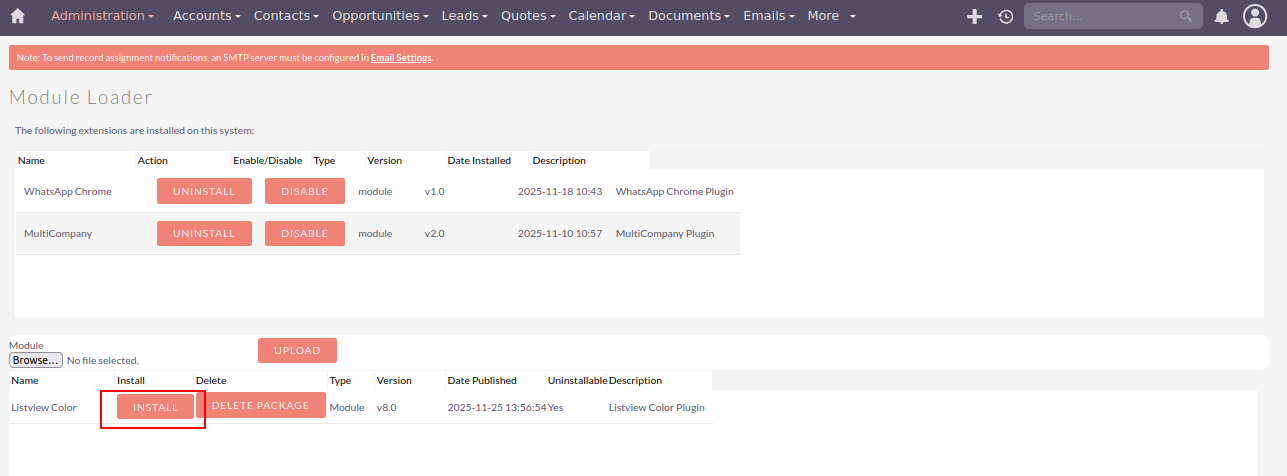The image size is (1287, 476).
Task: Open the Opportunities menu
Action: 381,16
